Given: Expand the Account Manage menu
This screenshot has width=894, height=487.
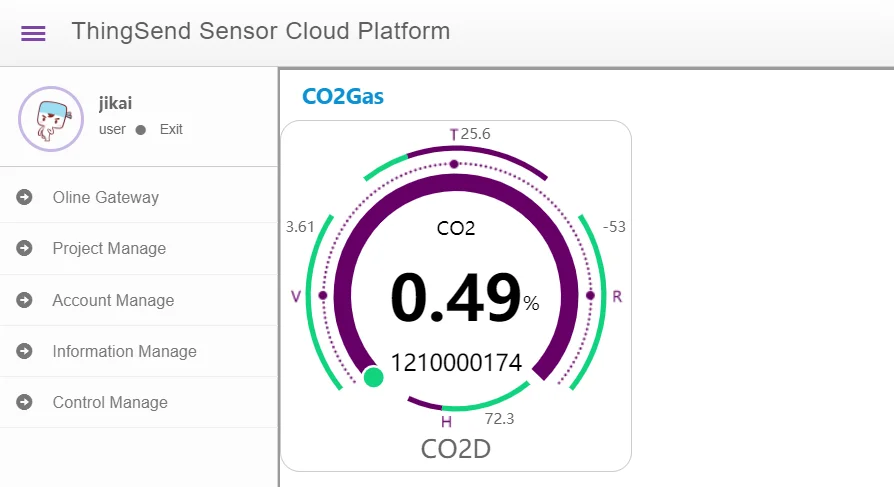Looking at the screenshot, I should (113, 300).
